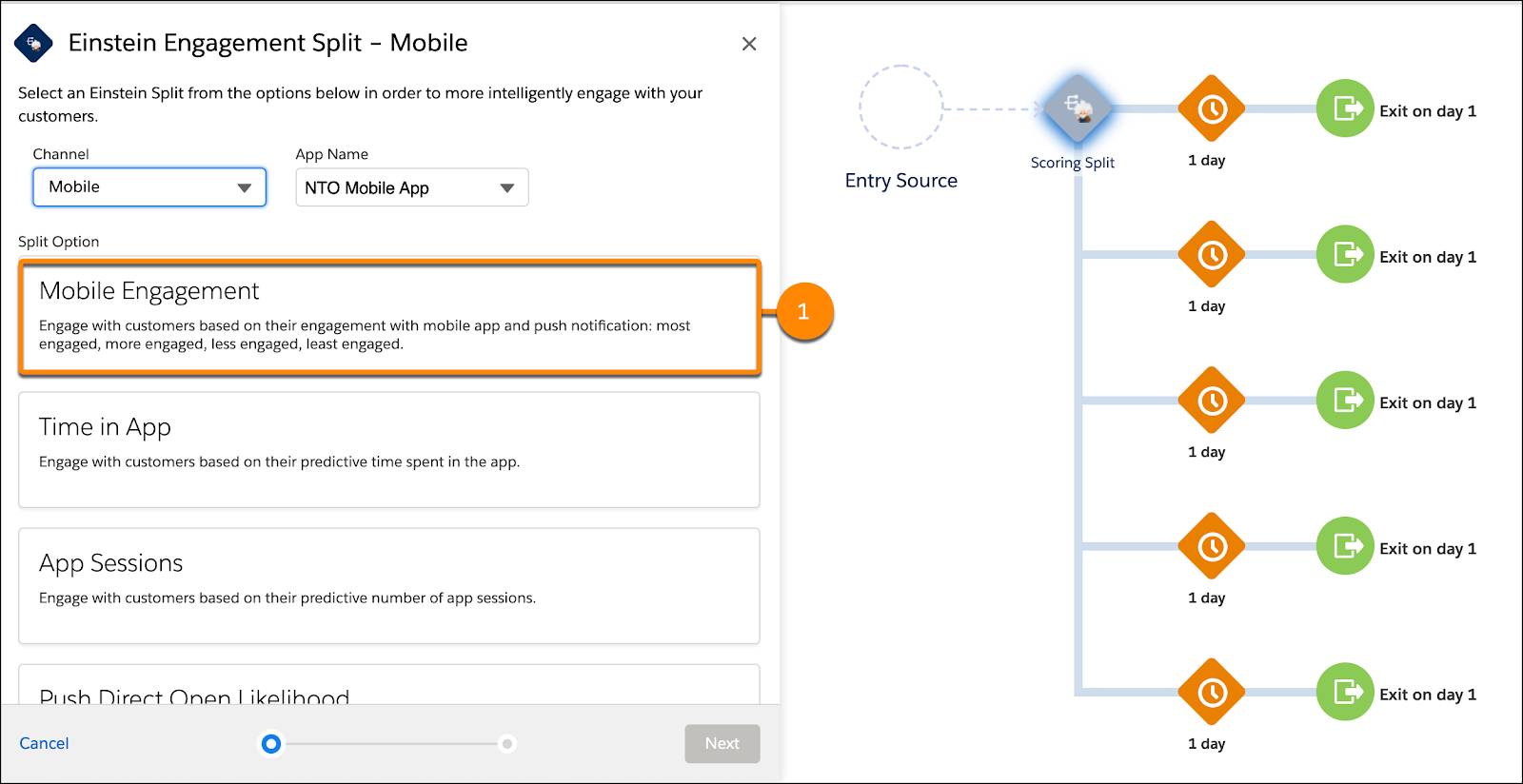Click the Entry Source label

coord(900,181)
